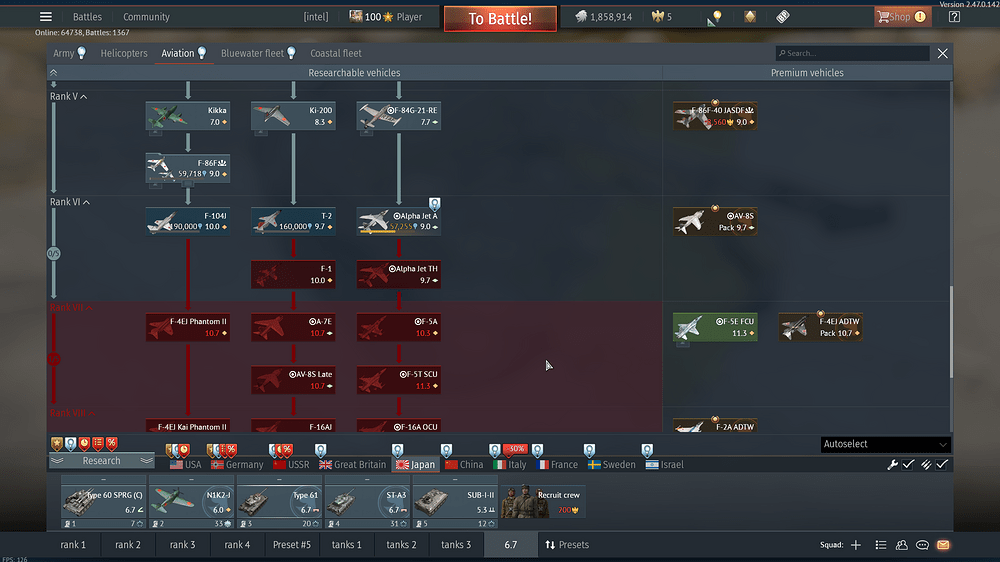Select the F-104J vehicle card
Image resolution: width=1000 pixels, height=562 pixels.
(x=187, y=221)
